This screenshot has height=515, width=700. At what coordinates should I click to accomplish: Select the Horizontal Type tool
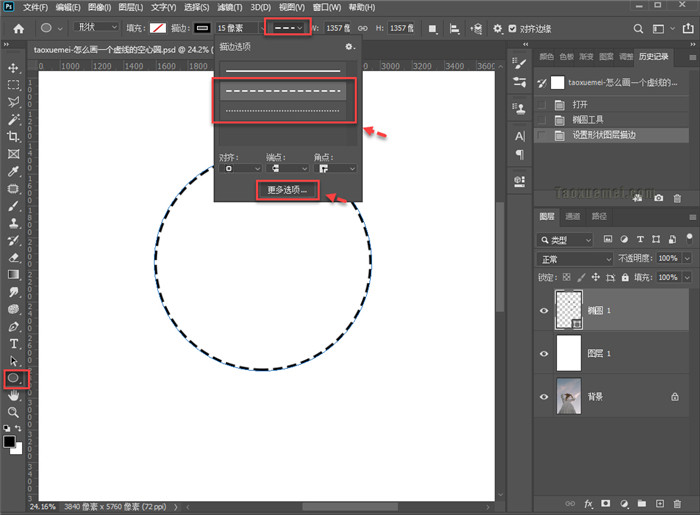pos(13,344)
